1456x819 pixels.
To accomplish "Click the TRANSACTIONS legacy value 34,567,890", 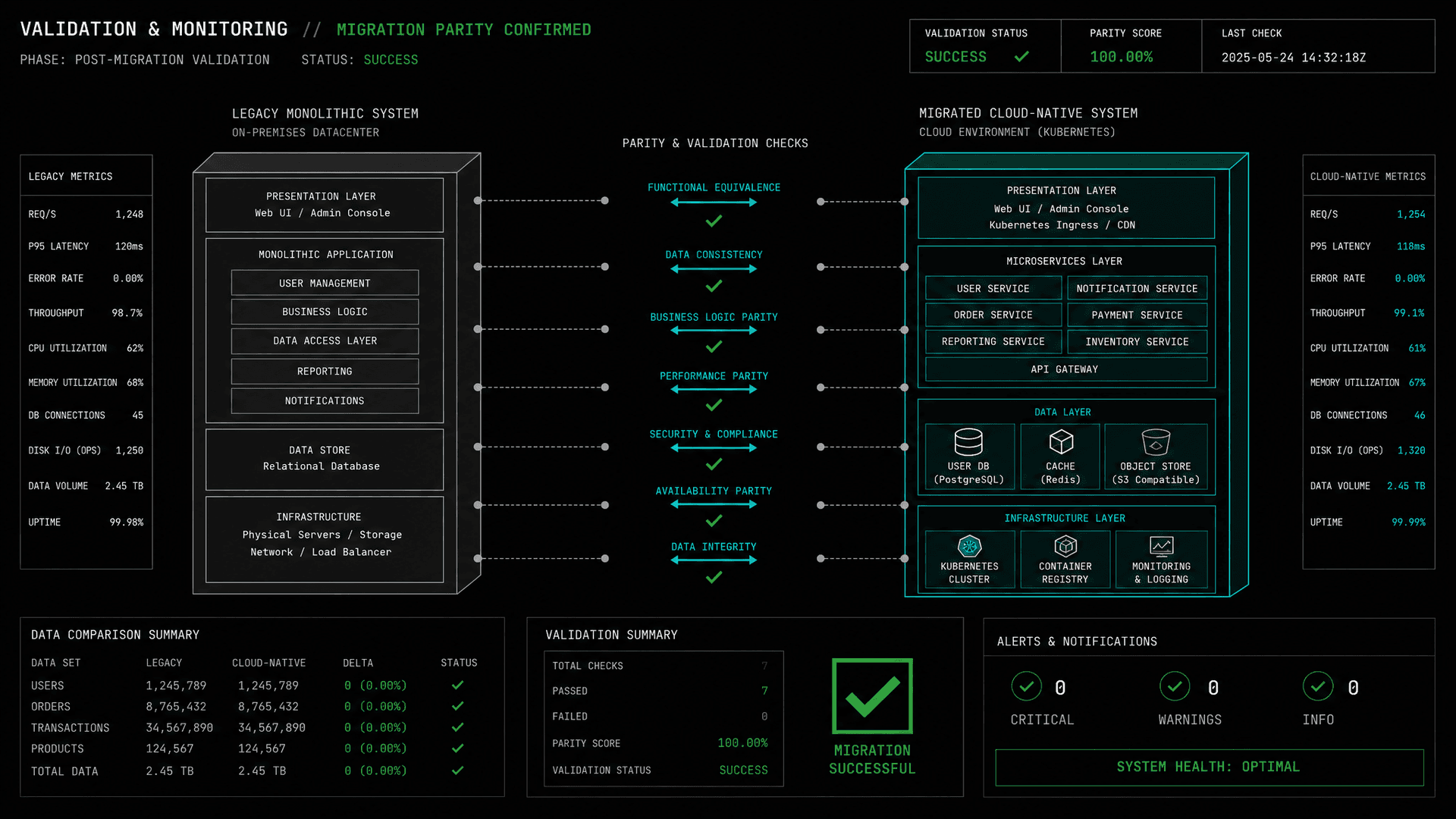I will [179, 727].
